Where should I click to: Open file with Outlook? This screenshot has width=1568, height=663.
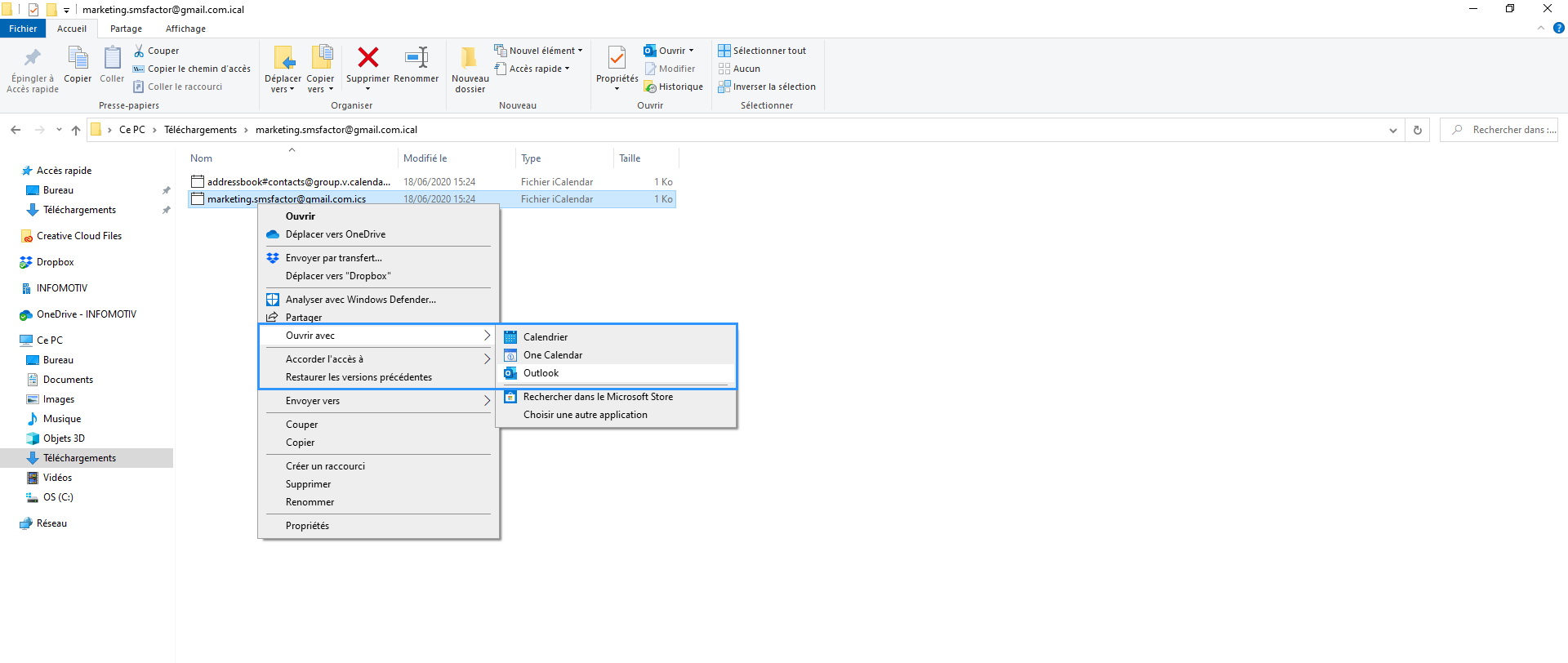[617, 373]
